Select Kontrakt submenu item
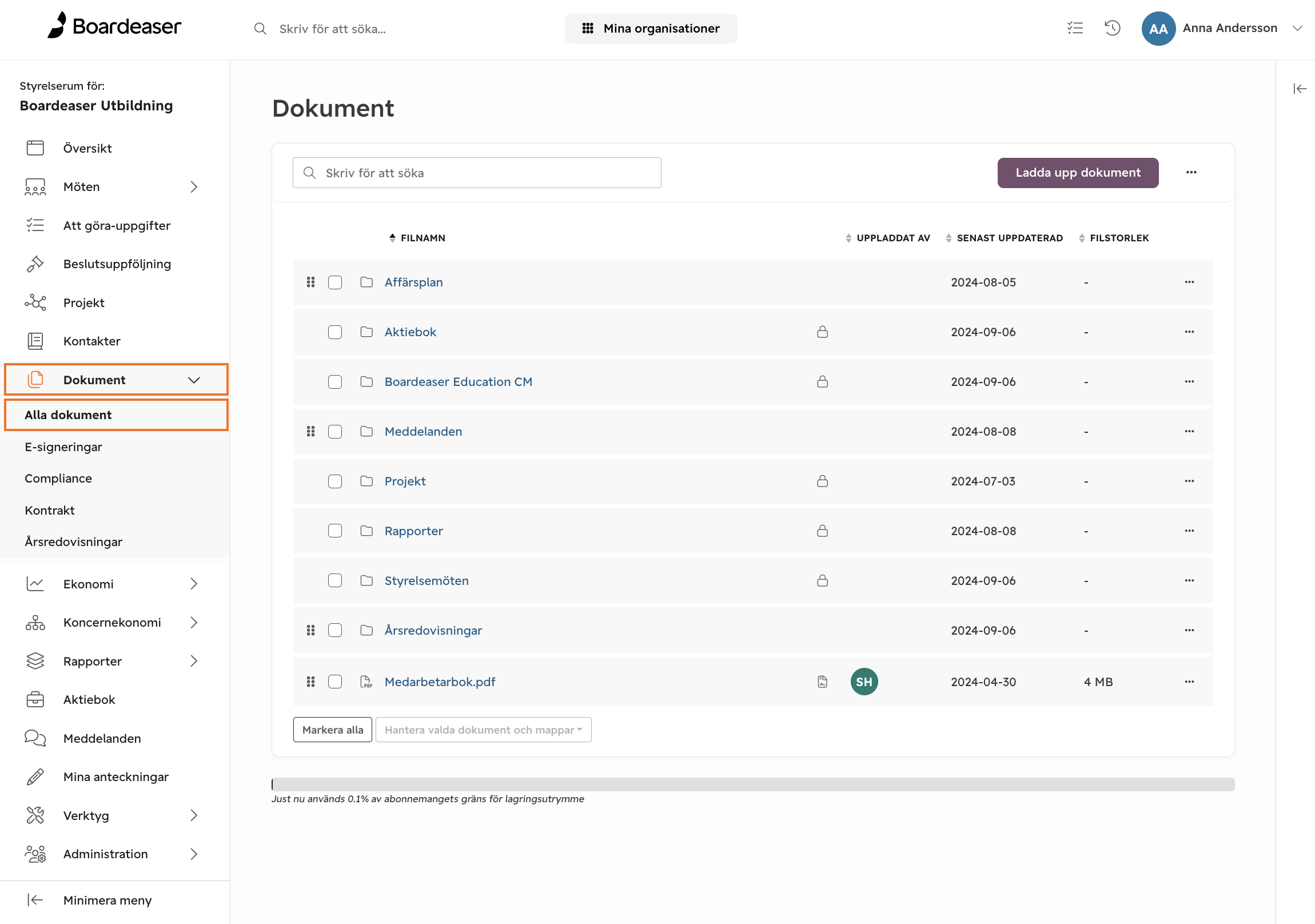 tap(49, 511)
